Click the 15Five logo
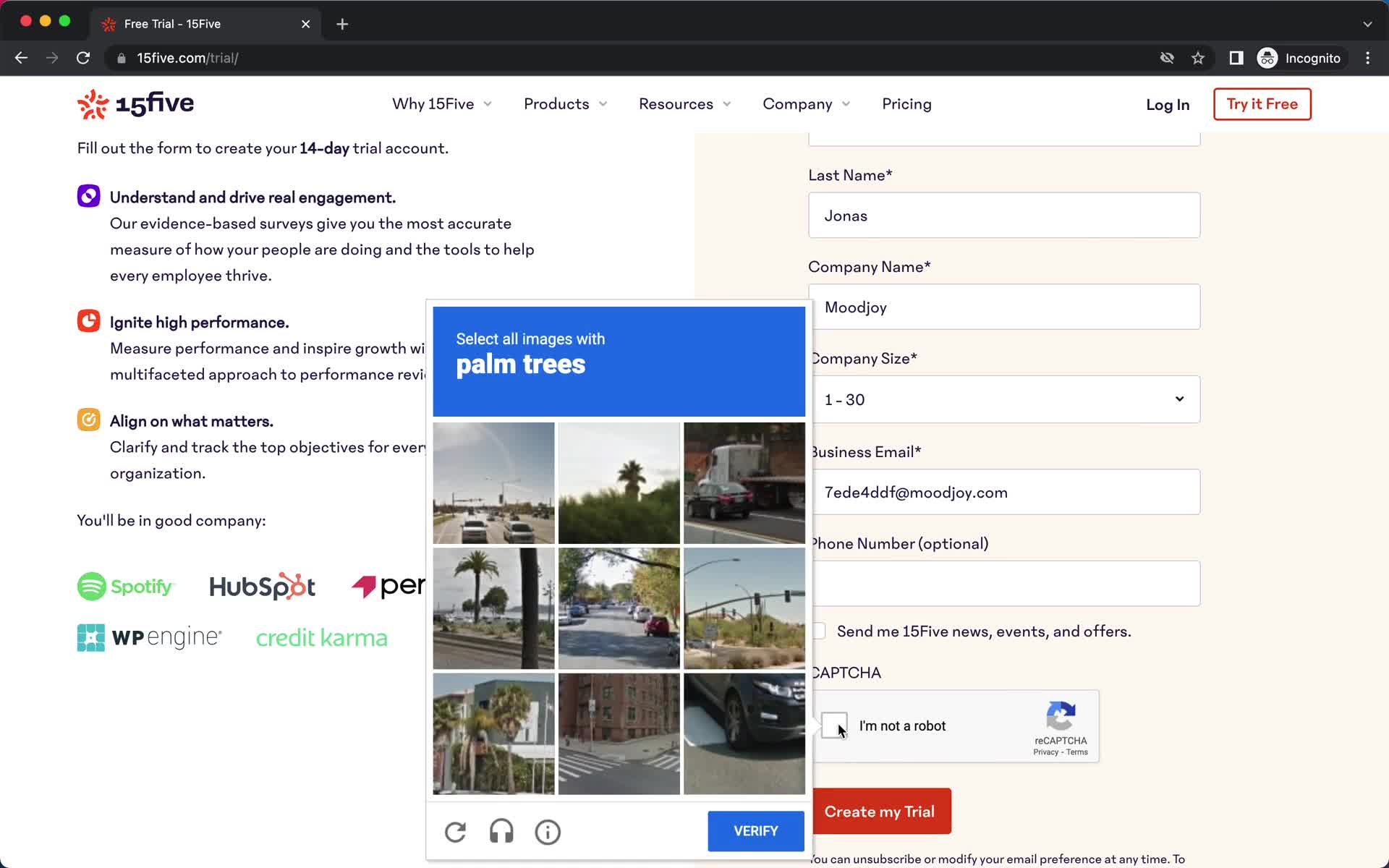The height and width of the screenshot is (868, 1389). [135, 104]
